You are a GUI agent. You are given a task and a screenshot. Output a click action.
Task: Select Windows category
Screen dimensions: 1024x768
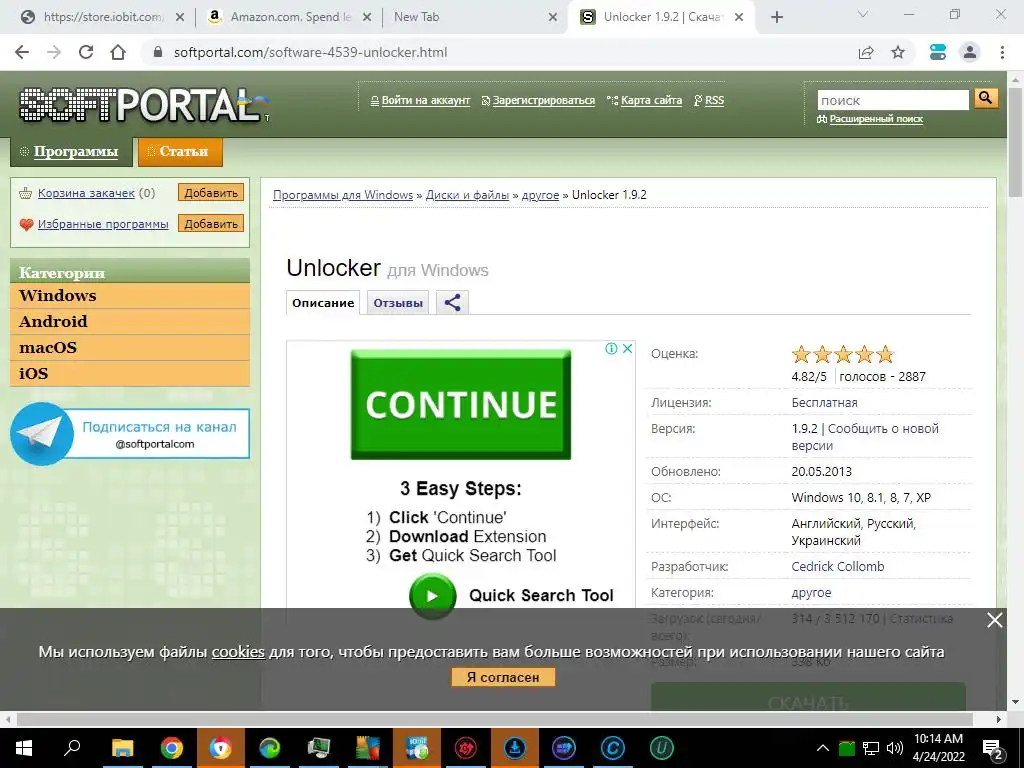click(130, 296)
